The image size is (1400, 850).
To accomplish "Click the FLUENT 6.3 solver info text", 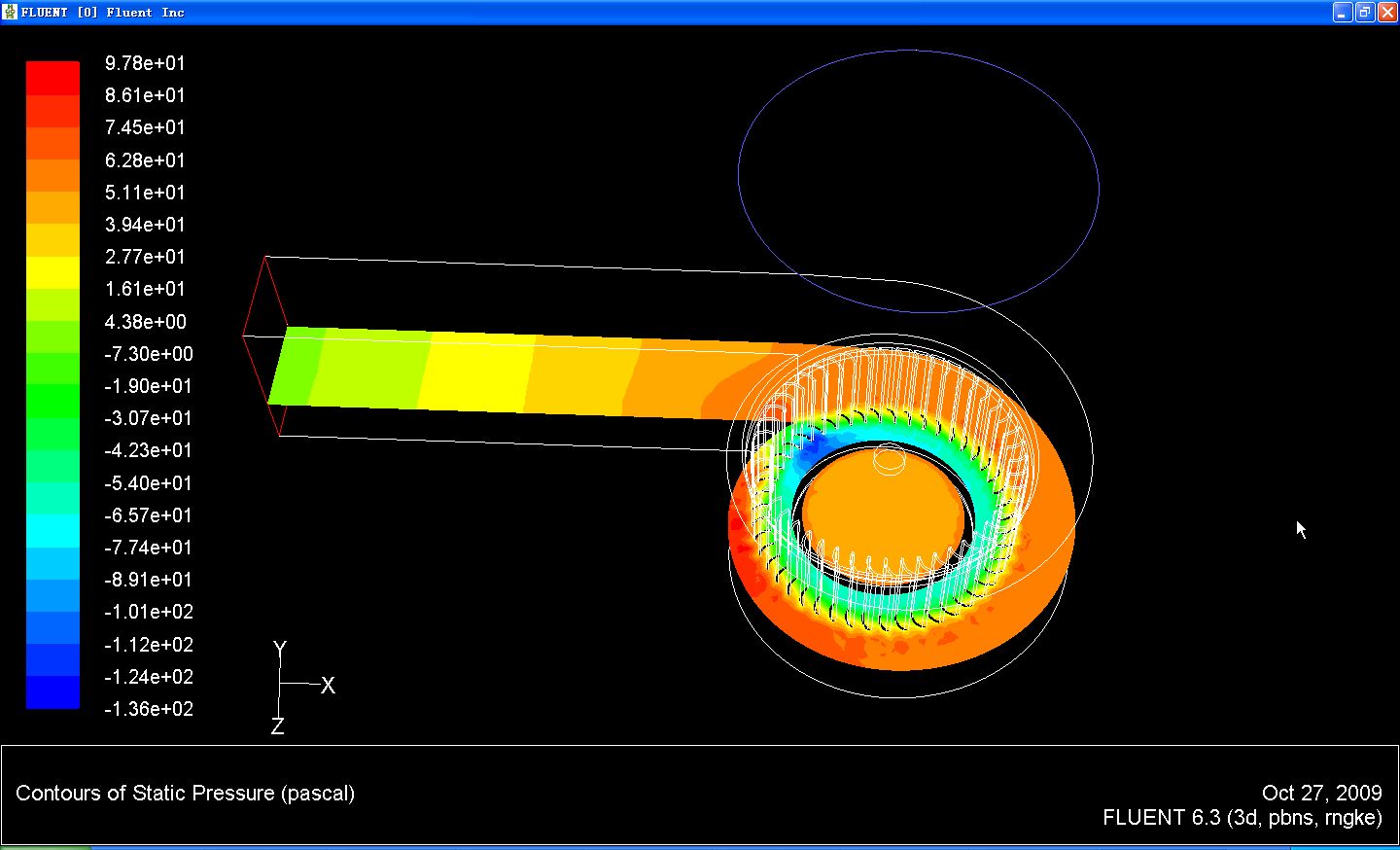I will point(1242,818).
